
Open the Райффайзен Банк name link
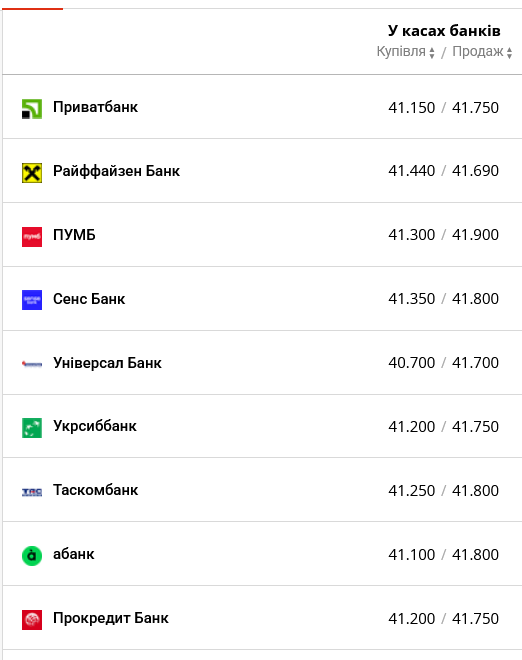click(117, 171)
